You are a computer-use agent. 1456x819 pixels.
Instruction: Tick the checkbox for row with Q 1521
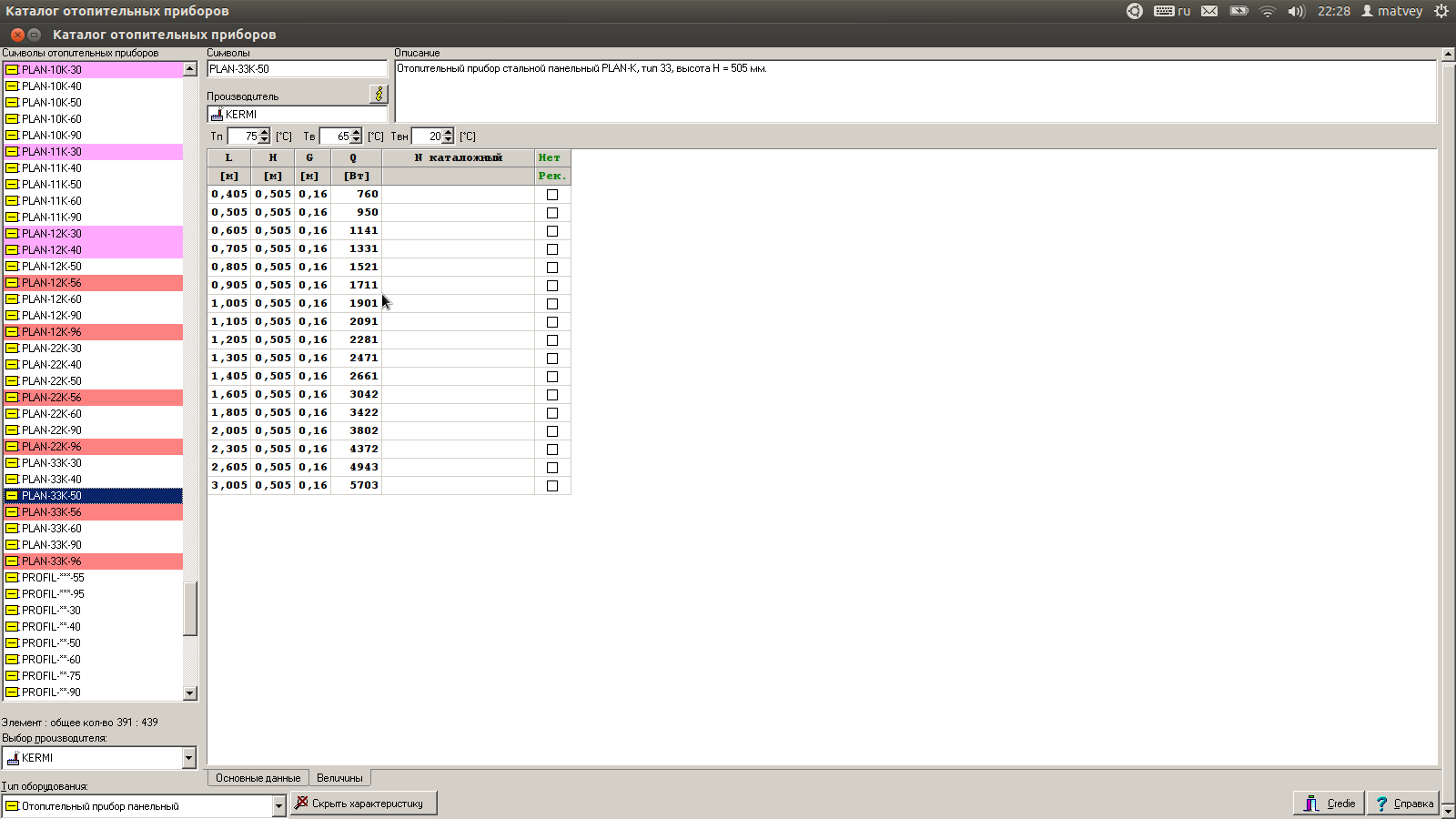pos(552,268)
